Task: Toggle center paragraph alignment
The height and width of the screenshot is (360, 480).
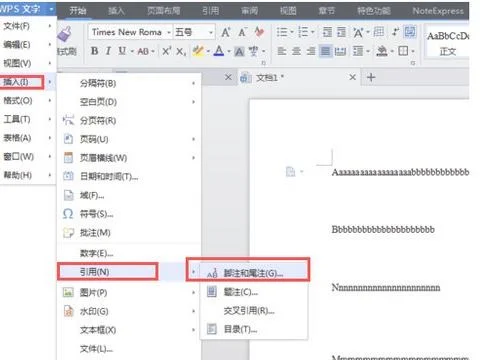Action: point(296,51)
